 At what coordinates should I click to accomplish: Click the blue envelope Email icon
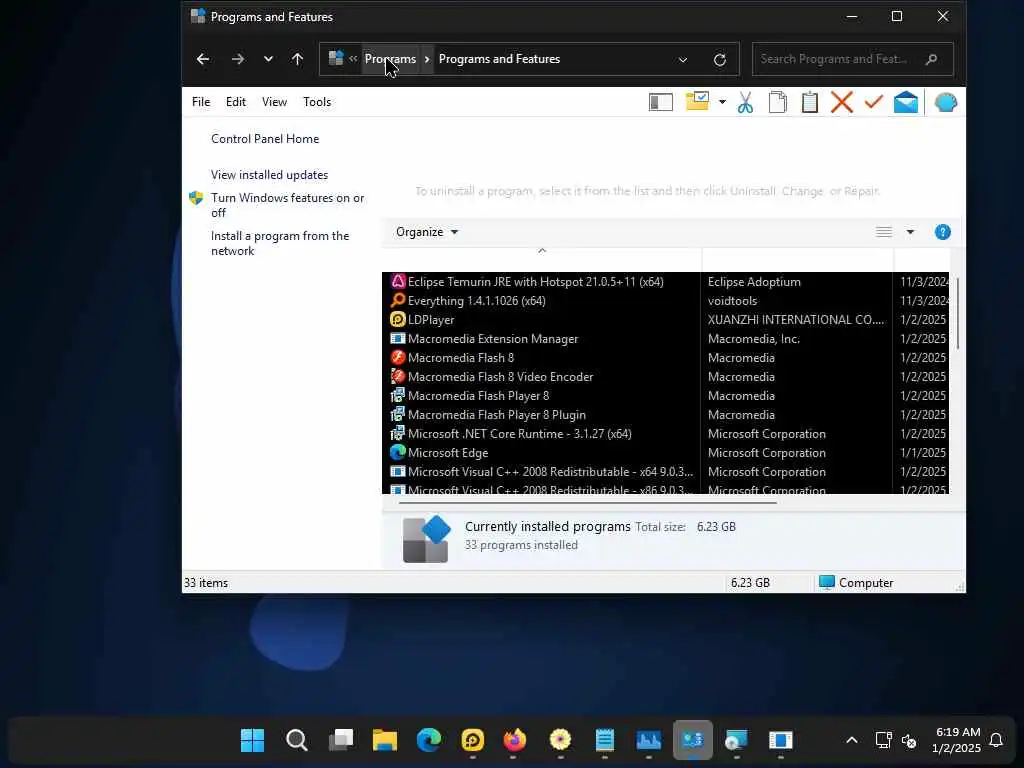906,102
